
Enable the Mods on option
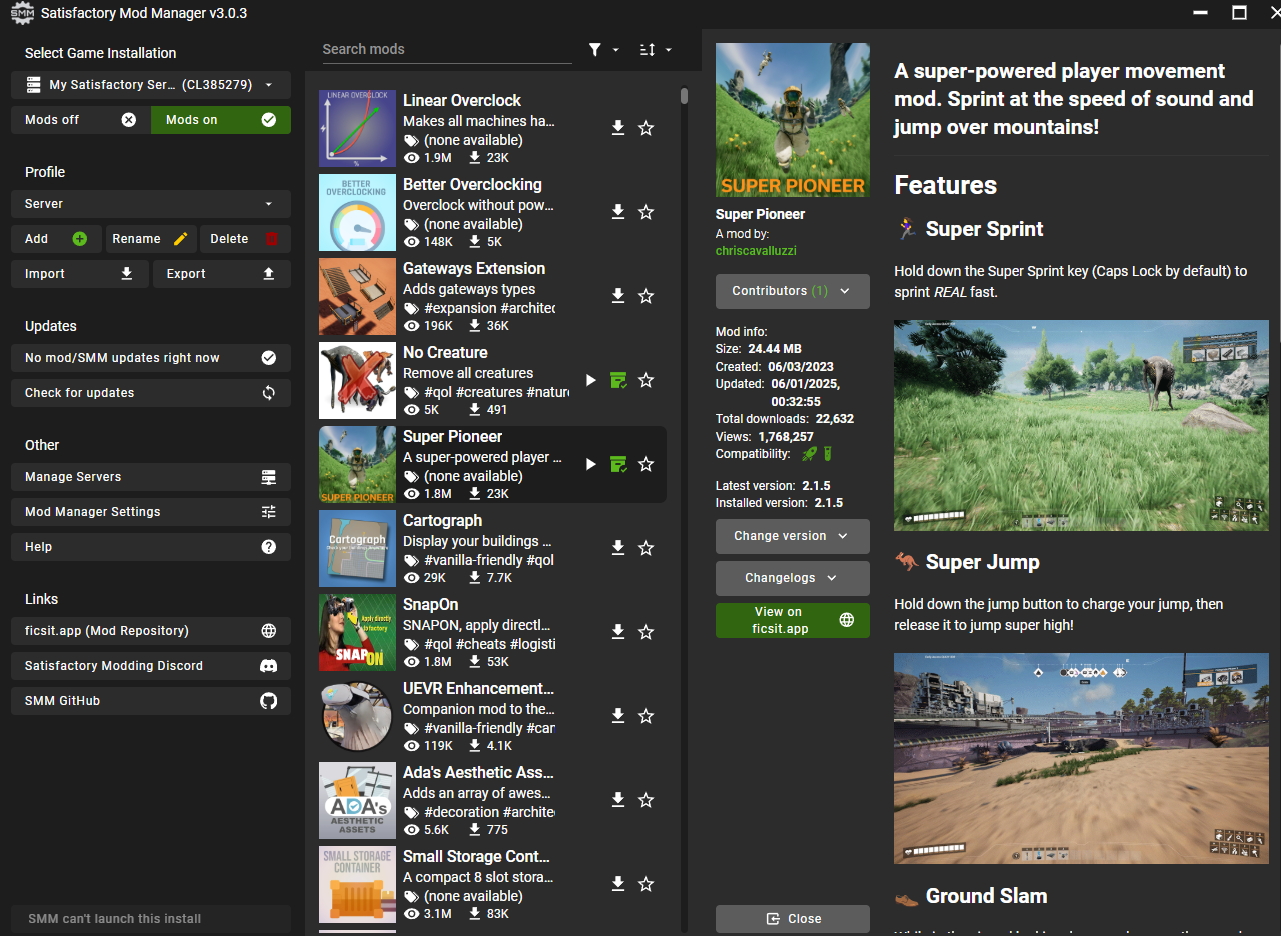click(x=221, y=120)
